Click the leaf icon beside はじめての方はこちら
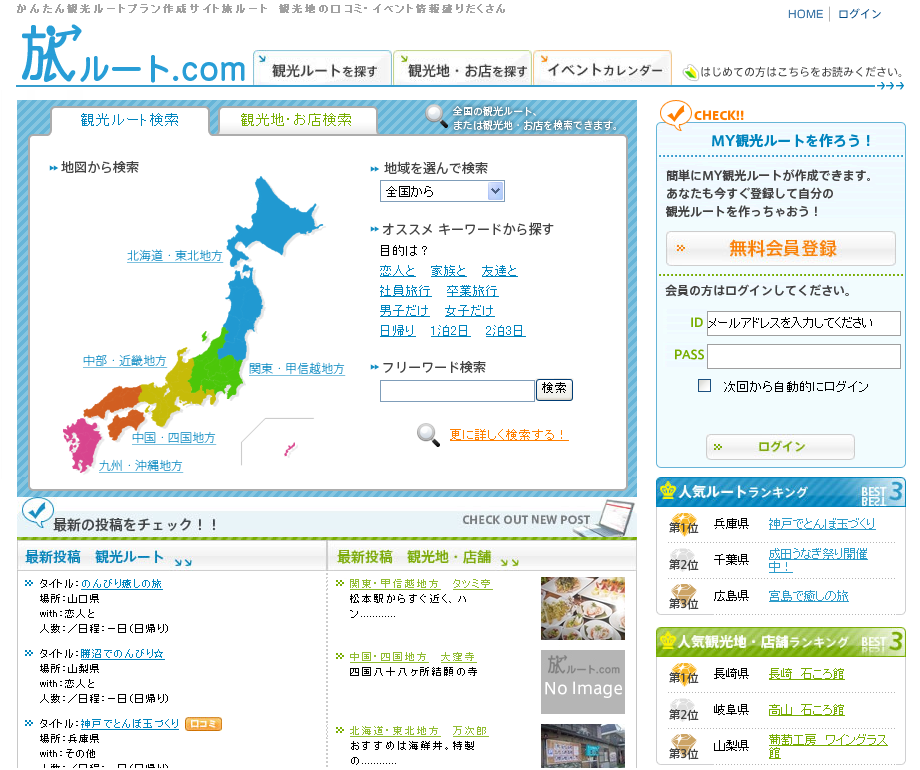920x770 pixels. tap(689, 72)
